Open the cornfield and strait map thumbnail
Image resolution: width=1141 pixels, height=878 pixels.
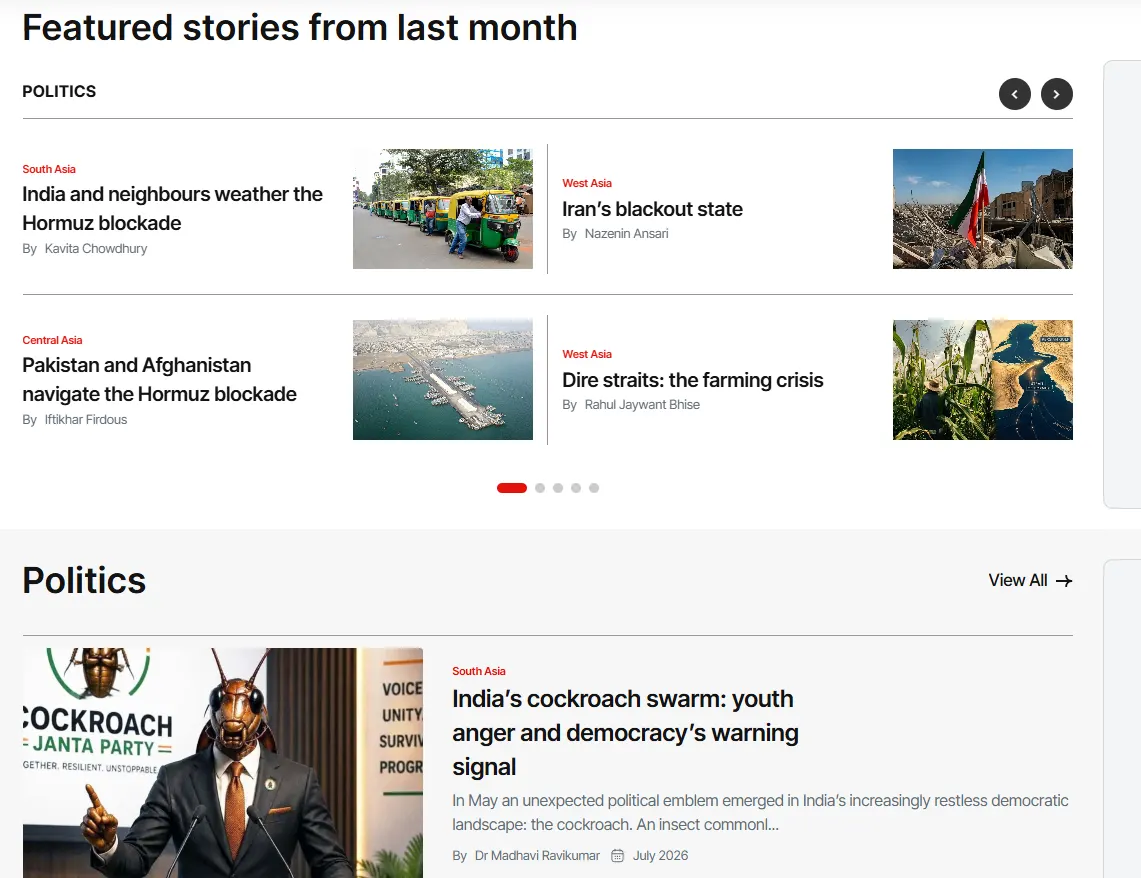point(982,380)
